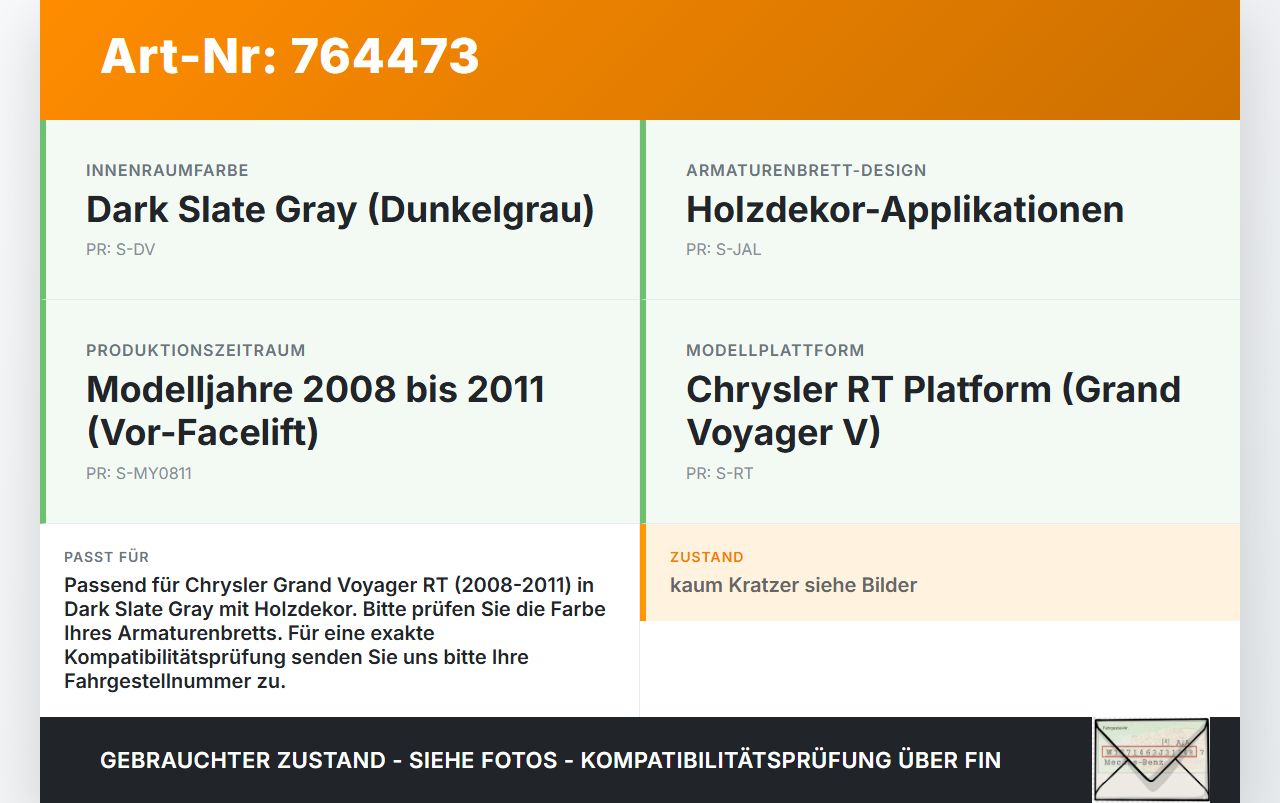The height and width of the screenshot is (803, 1280).
Task: Click the 'MODELLPLATTFORM' label
Action: [x=775, y=350]
